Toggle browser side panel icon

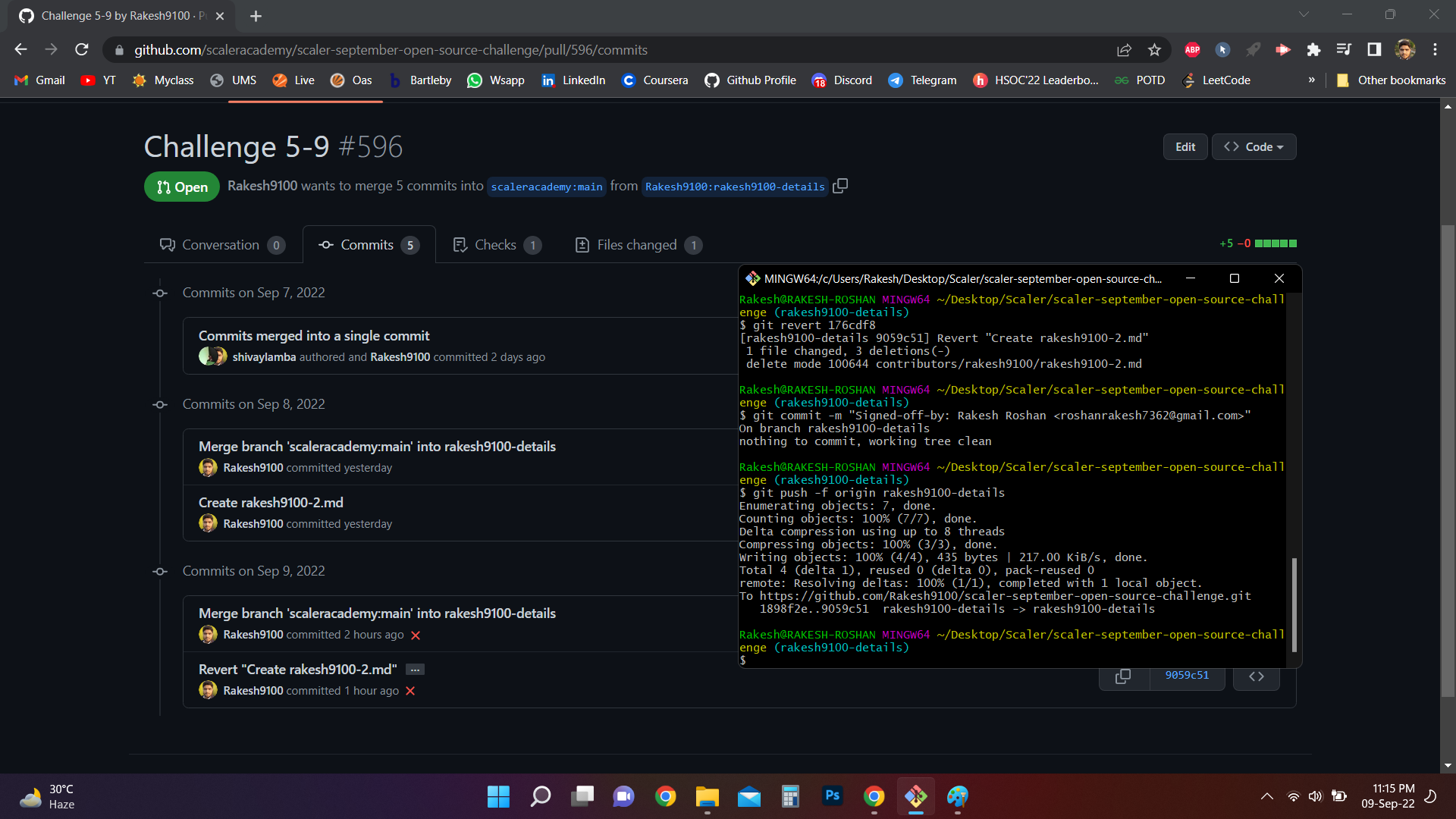click(x=1374, y=50)
